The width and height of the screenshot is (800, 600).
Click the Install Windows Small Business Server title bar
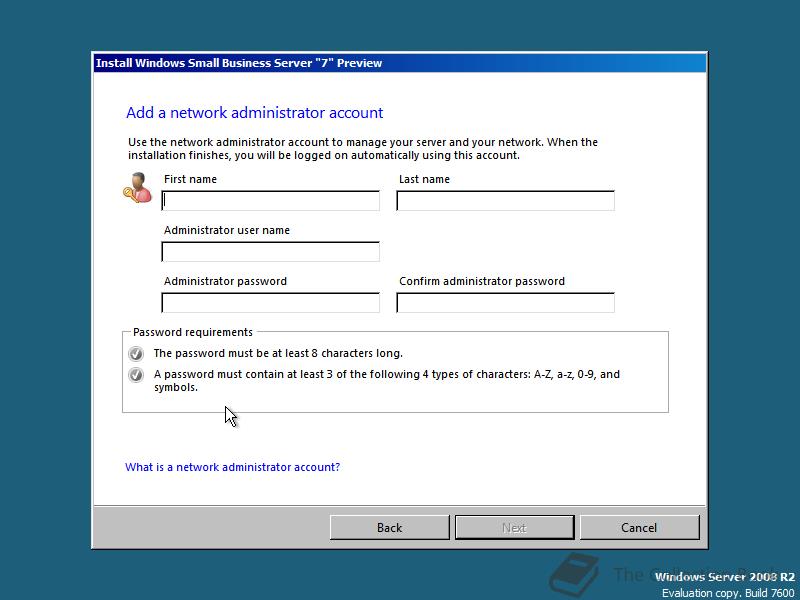click(400, 63)
